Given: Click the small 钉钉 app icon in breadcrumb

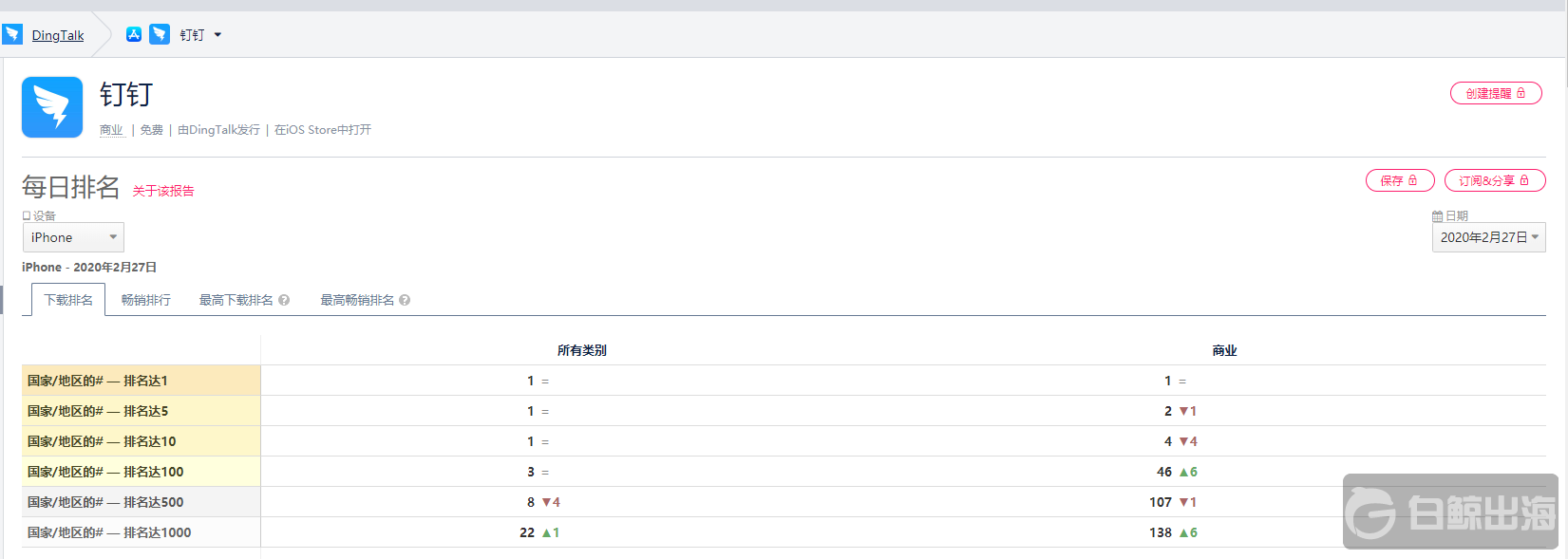Looking at the screenshot, I should click(x=160, y=34).
